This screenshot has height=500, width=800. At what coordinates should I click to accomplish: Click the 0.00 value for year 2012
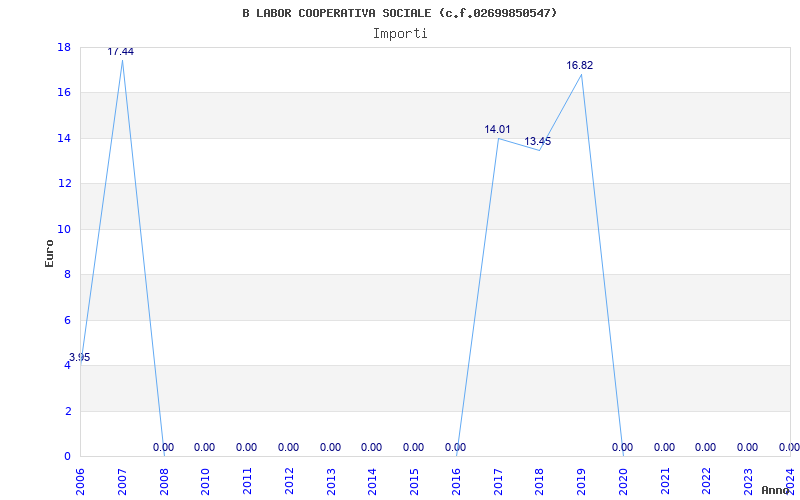[x=288, y=447]
